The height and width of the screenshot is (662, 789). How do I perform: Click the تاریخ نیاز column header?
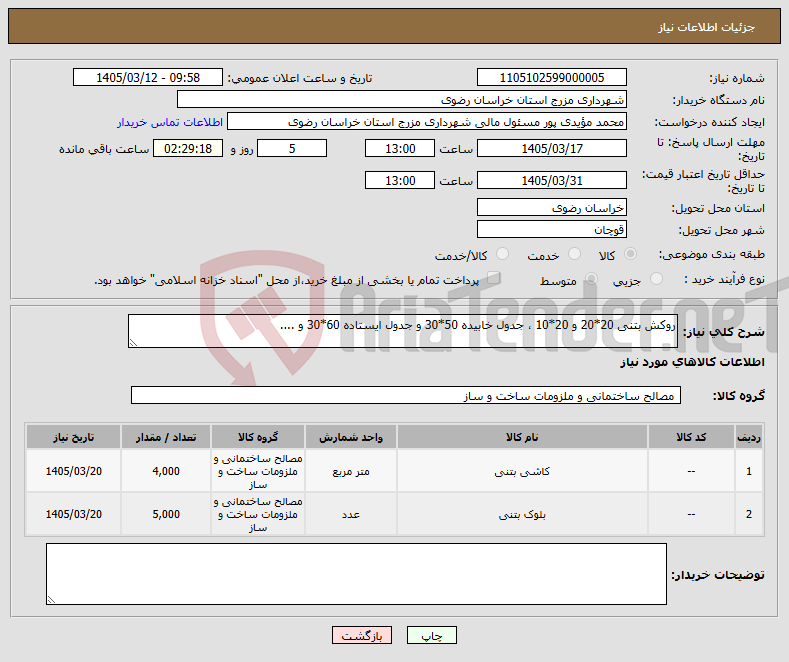[73, 437]
